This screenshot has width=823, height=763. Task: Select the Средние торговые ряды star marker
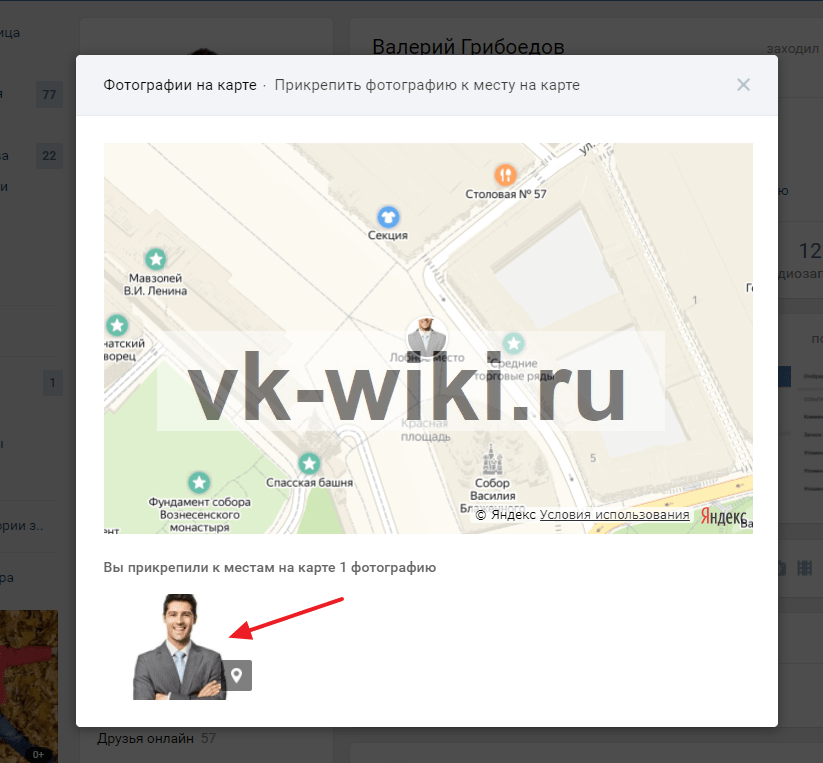pyautogui.click(x=514, y=343)
